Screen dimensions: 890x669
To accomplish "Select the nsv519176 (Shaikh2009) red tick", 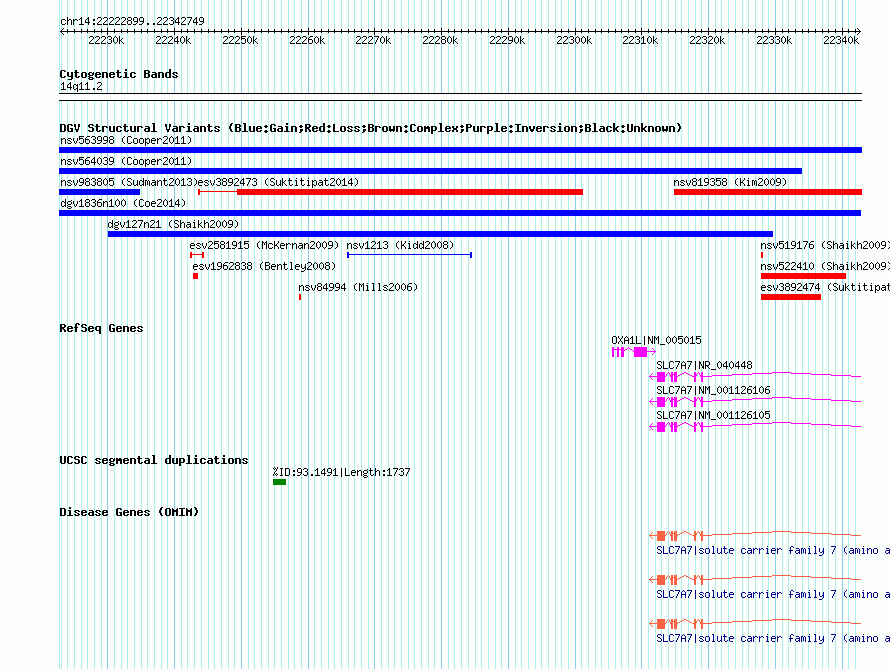I will (x=762, y=255).
